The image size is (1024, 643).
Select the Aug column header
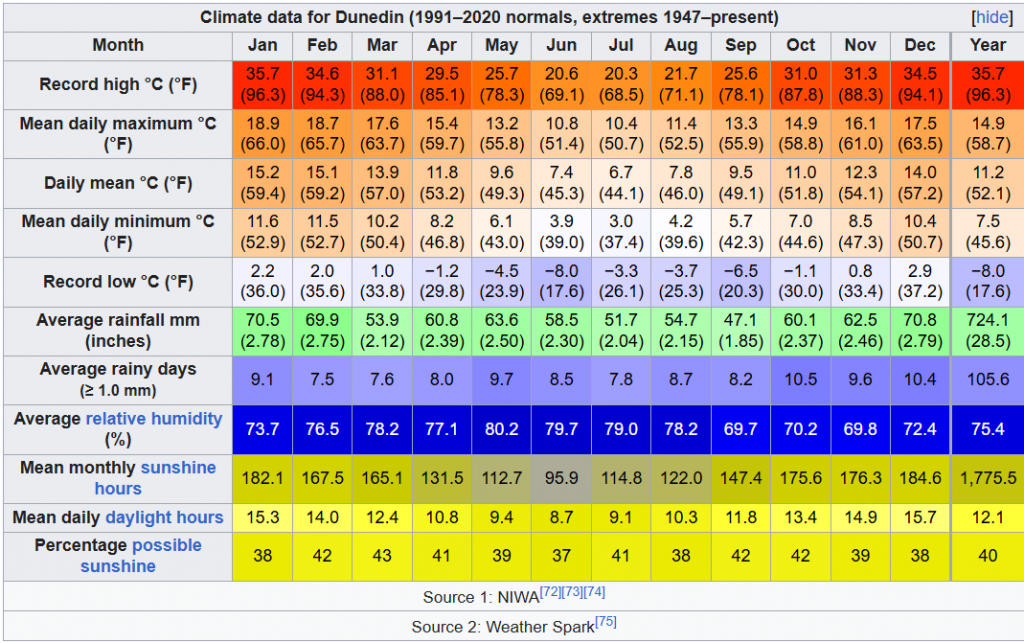point(680,46)
